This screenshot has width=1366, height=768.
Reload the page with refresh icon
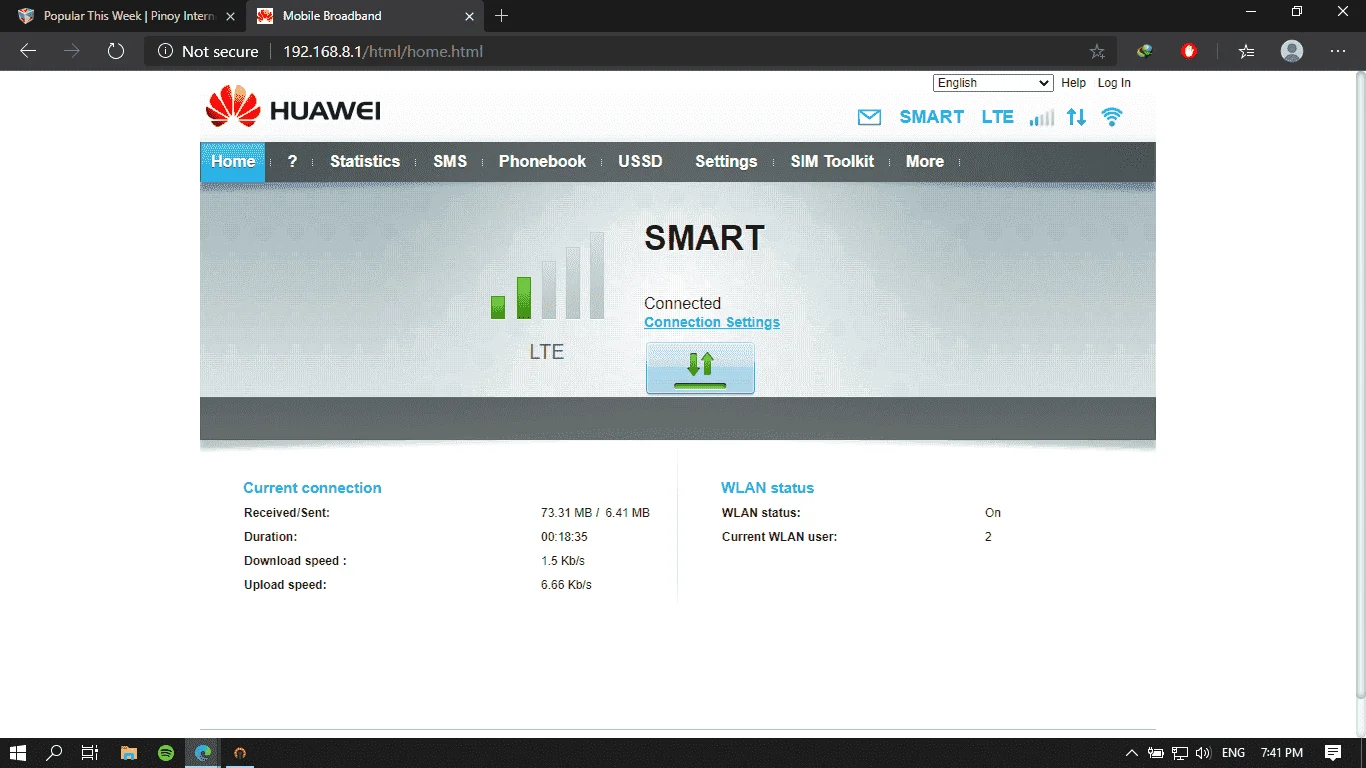pos(116,51)
